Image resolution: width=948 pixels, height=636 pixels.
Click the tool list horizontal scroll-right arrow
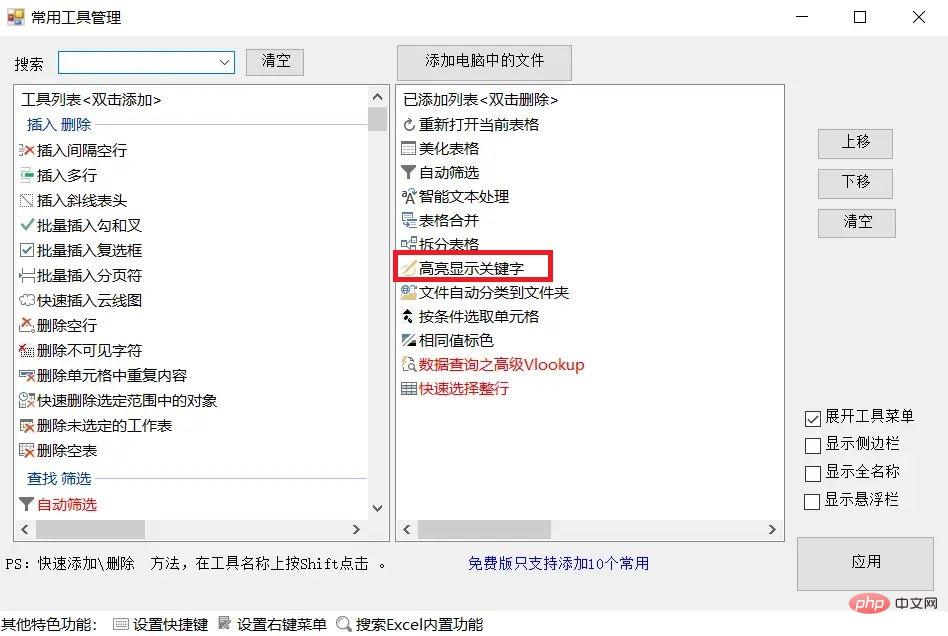(356, 530)
